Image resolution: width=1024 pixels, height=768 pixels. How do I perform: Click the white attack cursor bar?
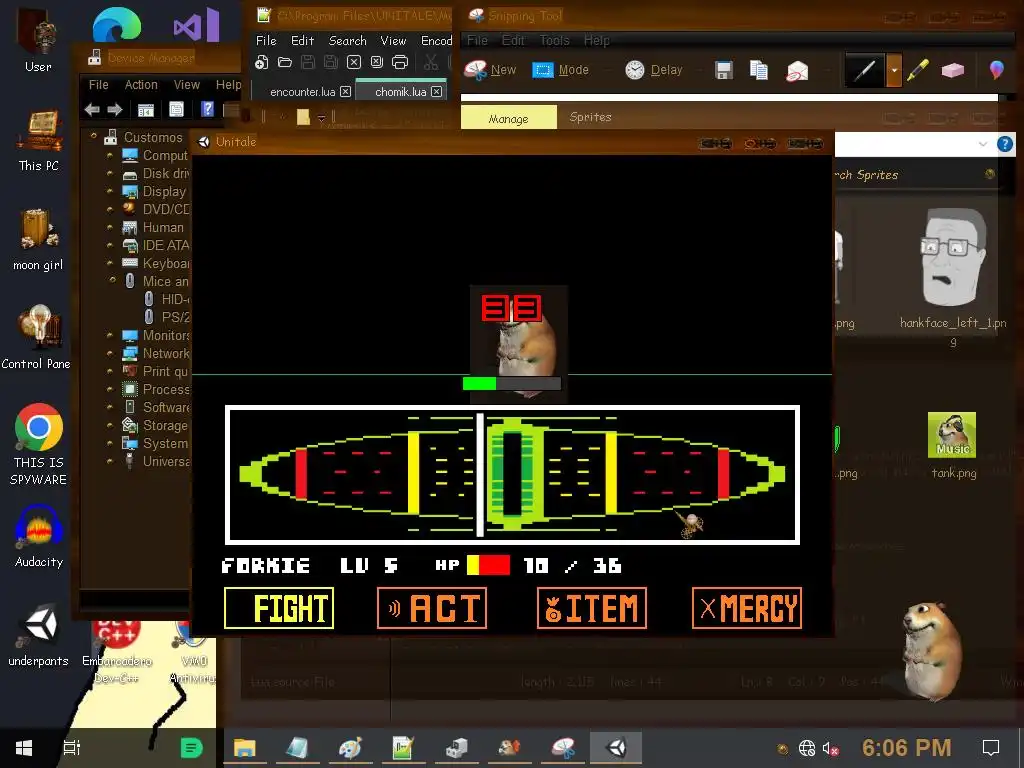[x=480, y=475]
